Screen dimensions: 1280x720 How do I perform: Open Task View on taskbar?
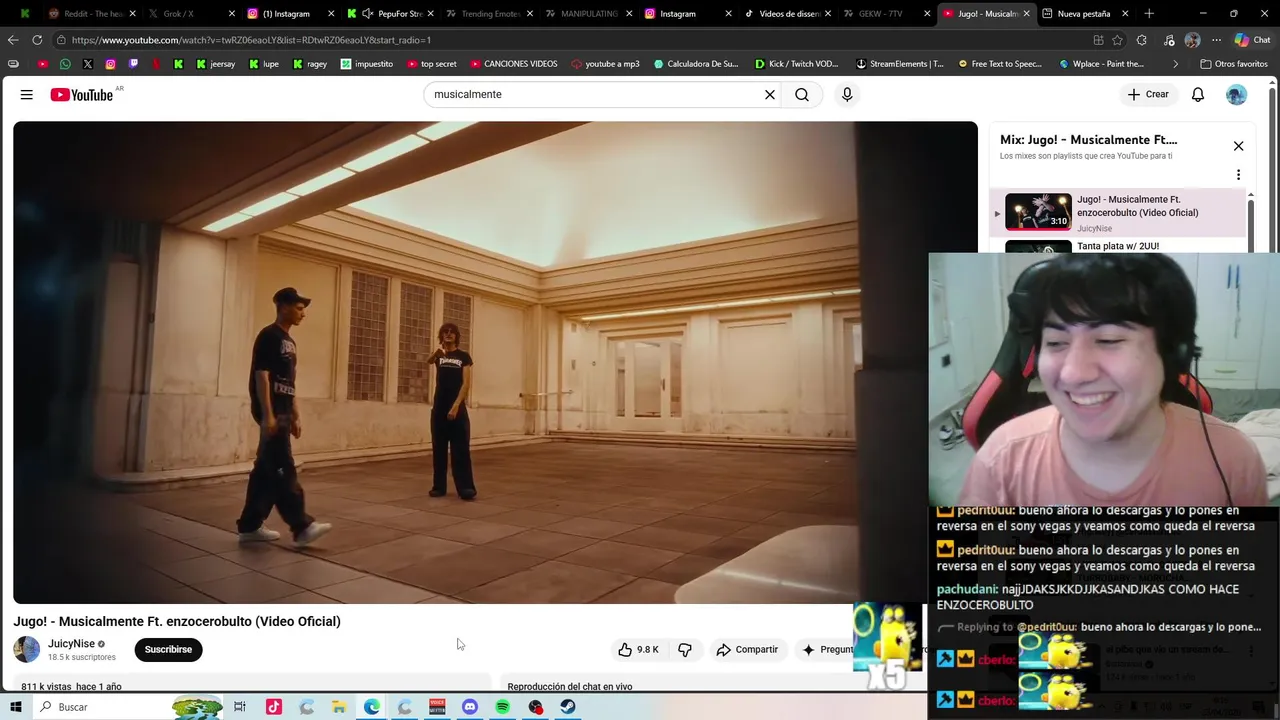tap(240, 707)
